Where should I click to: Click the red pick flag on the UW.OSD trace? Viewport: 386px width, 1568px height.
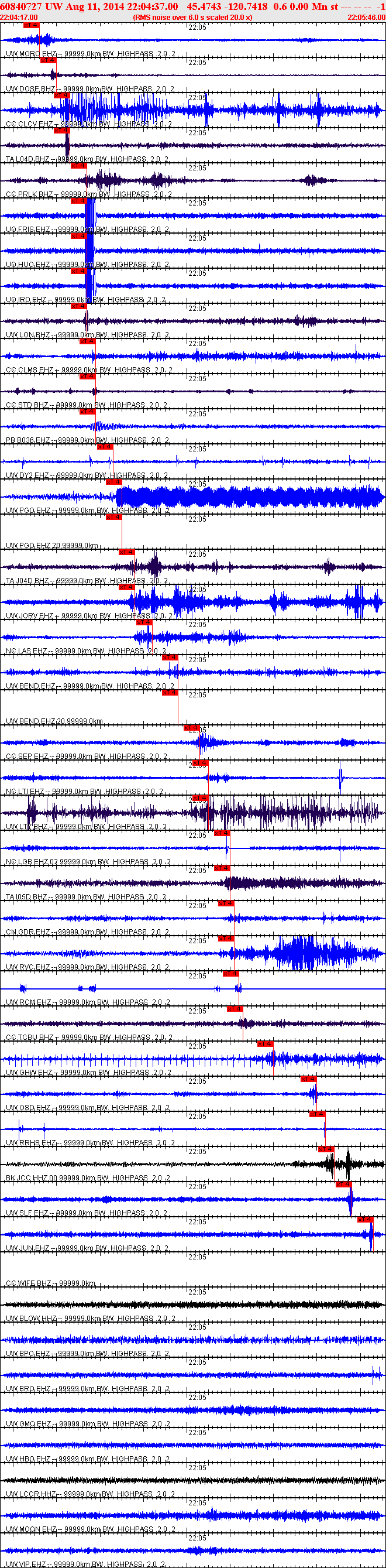(309, 1079)
